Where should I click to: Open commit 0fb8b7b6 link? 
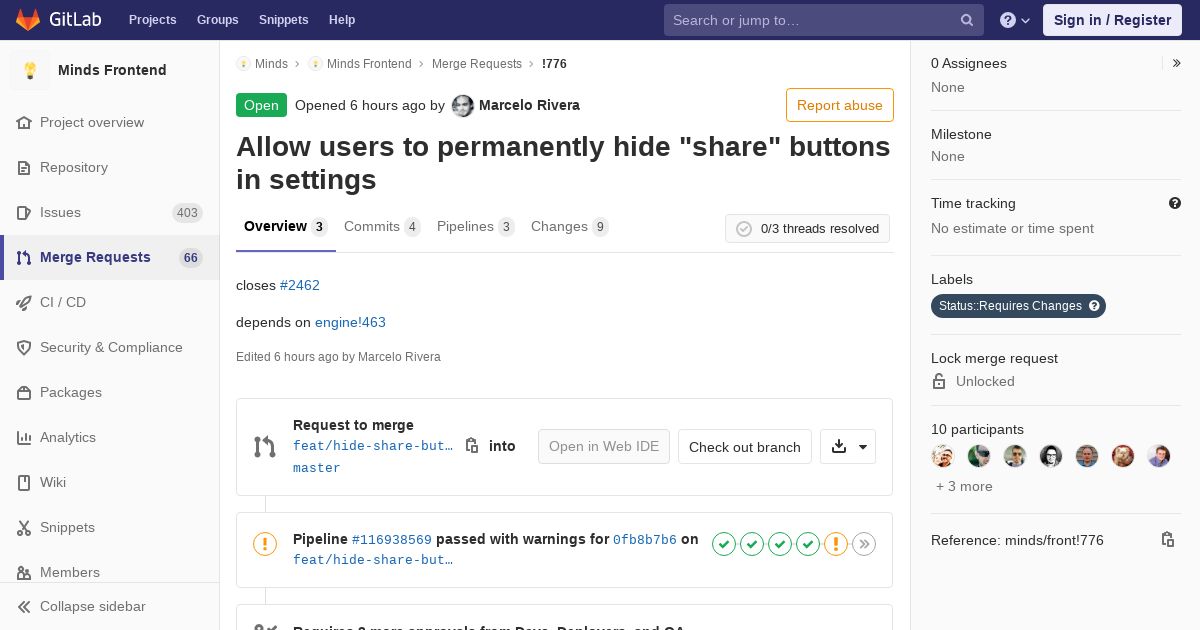(x=645, y=539)
